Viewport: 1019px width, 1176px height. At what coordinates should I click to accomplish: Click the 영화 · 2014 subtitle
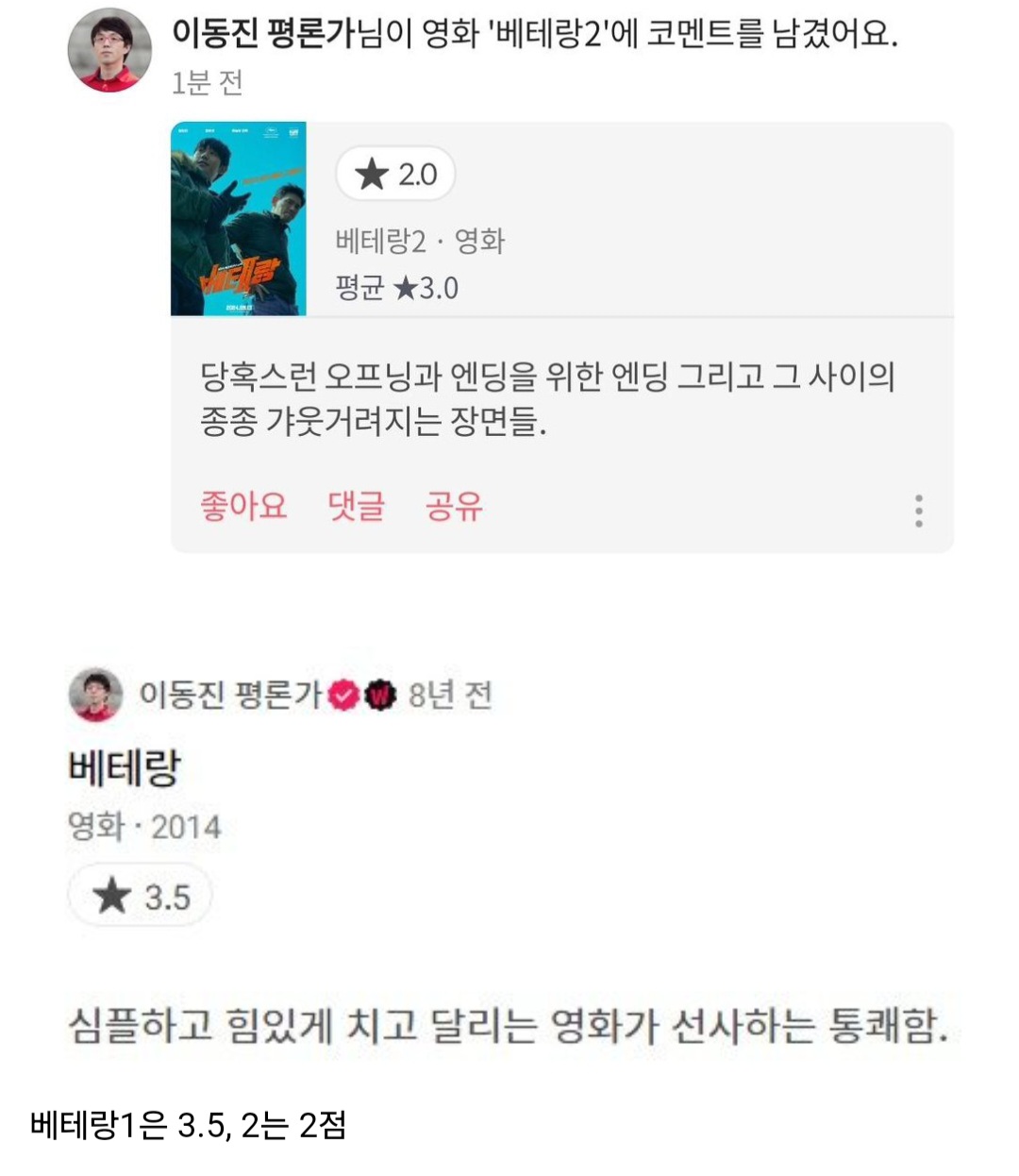coord(144,827)
